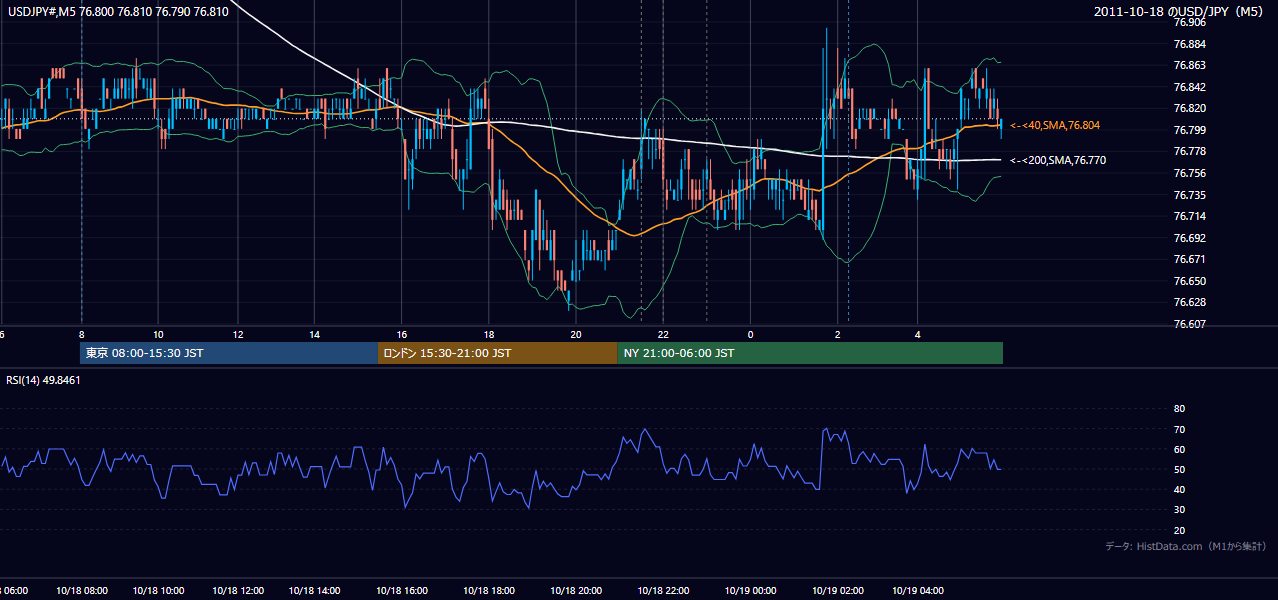1278x600 pixels.
Task: Click price axis value 76.884
Action: point(1189,44)
